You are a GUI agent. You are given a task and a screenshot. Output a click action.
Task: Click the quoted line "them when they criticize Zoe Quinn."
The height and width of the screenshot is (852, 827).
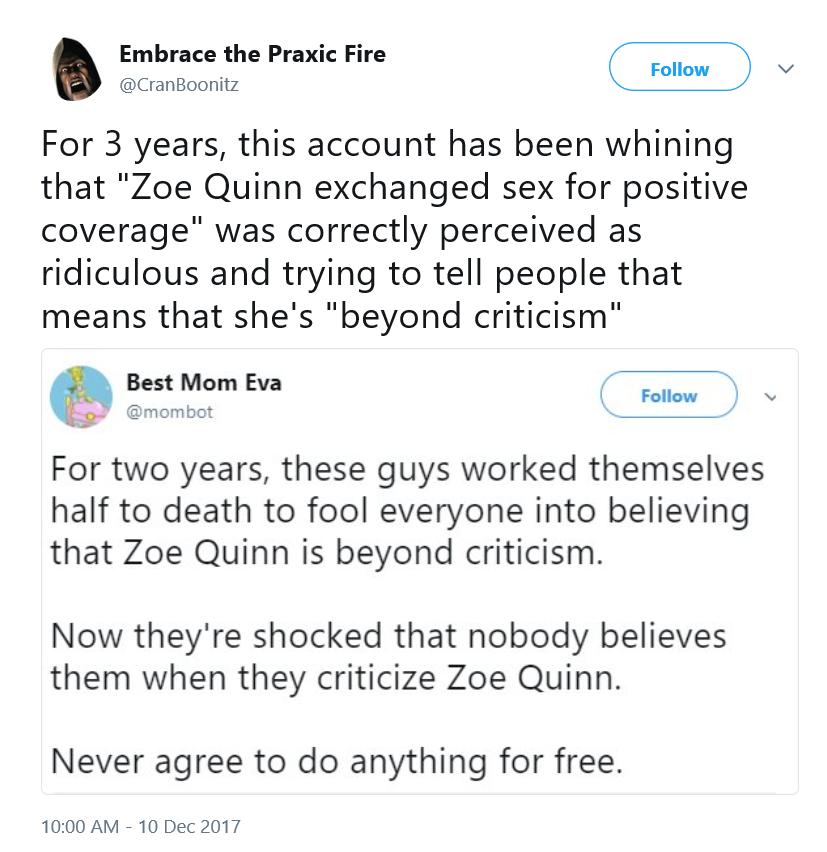click(336, 679)
